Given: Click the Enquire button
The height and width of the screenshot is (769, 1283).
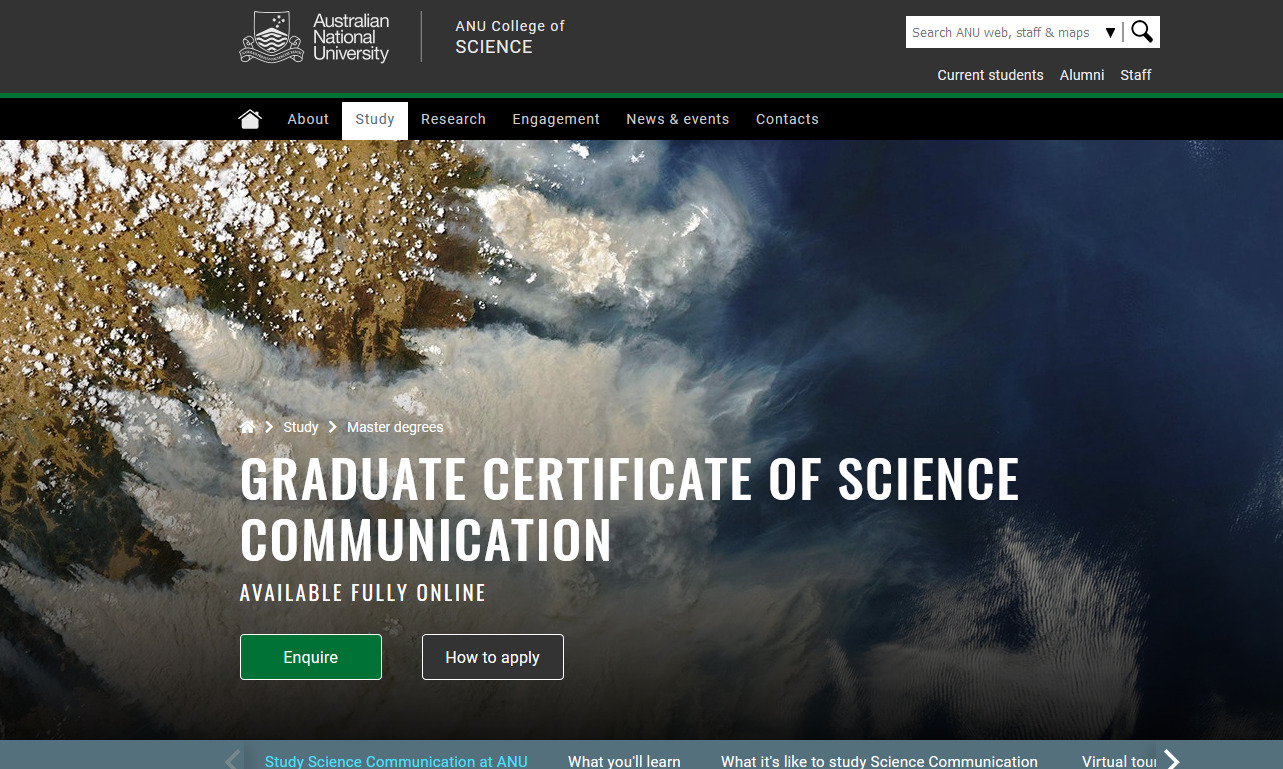Looking at the screenshot, I should (310, 657).
